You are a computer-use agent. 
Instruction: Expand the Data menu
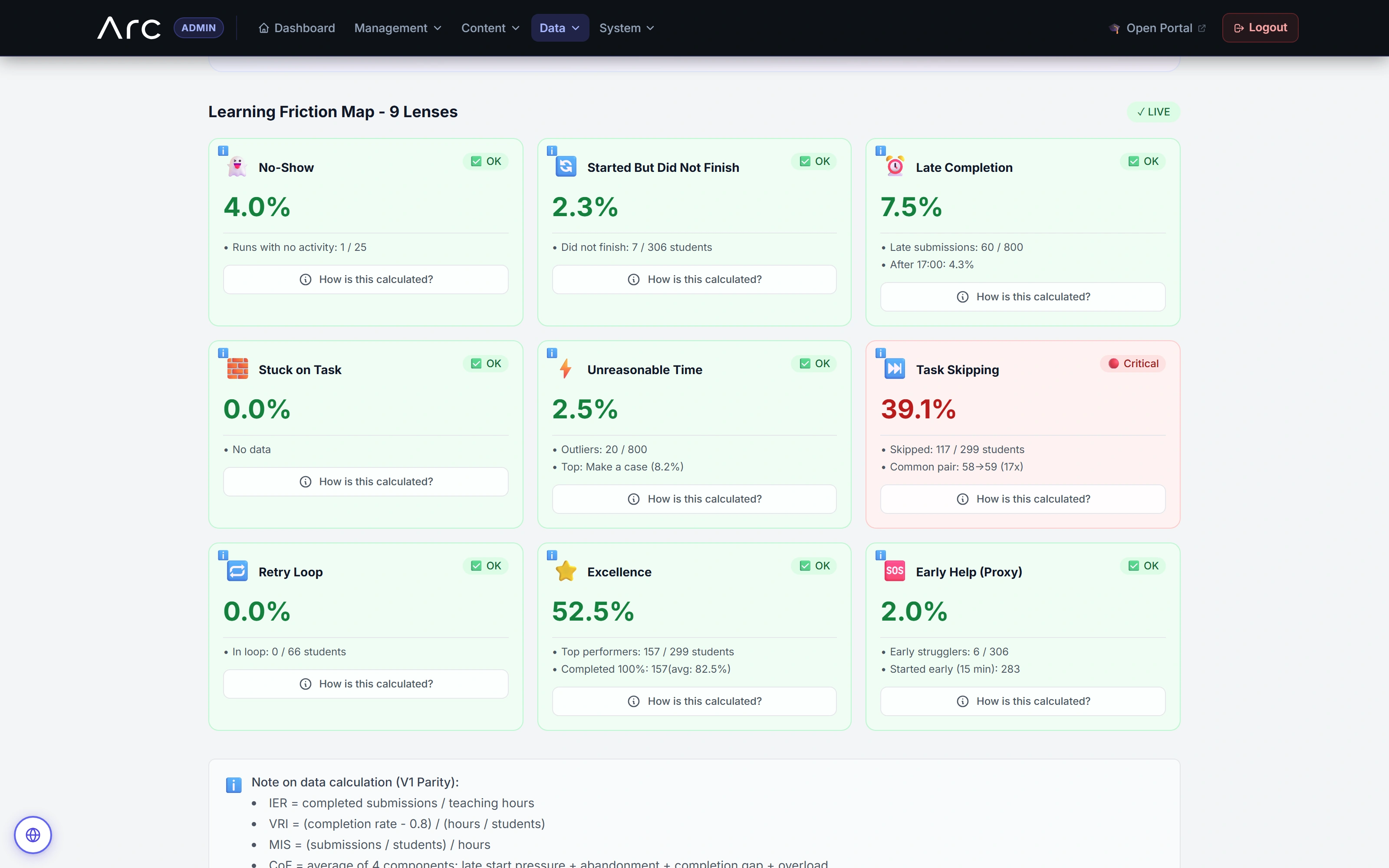pyautogui.click(x=560, y=27)
